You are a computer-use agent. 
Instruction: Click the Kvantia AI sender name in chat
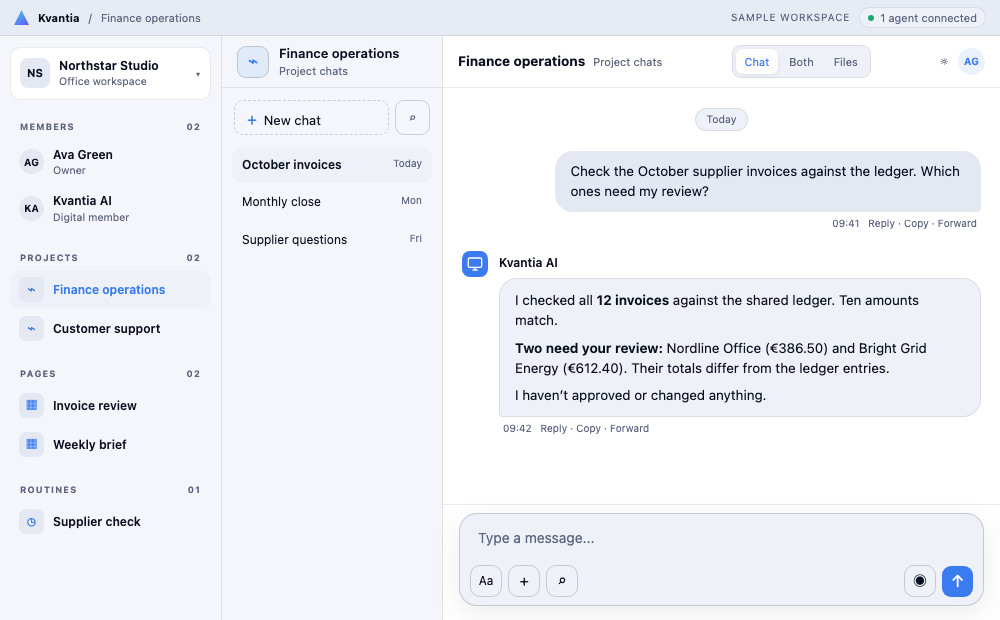click(528, 263)
